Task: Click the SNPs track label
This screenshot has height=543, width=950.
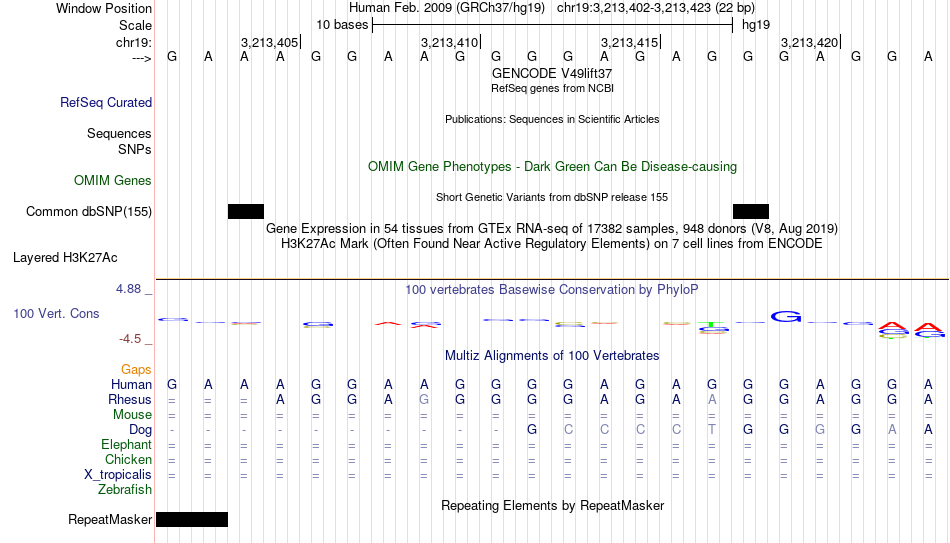Action: point(135,149)
